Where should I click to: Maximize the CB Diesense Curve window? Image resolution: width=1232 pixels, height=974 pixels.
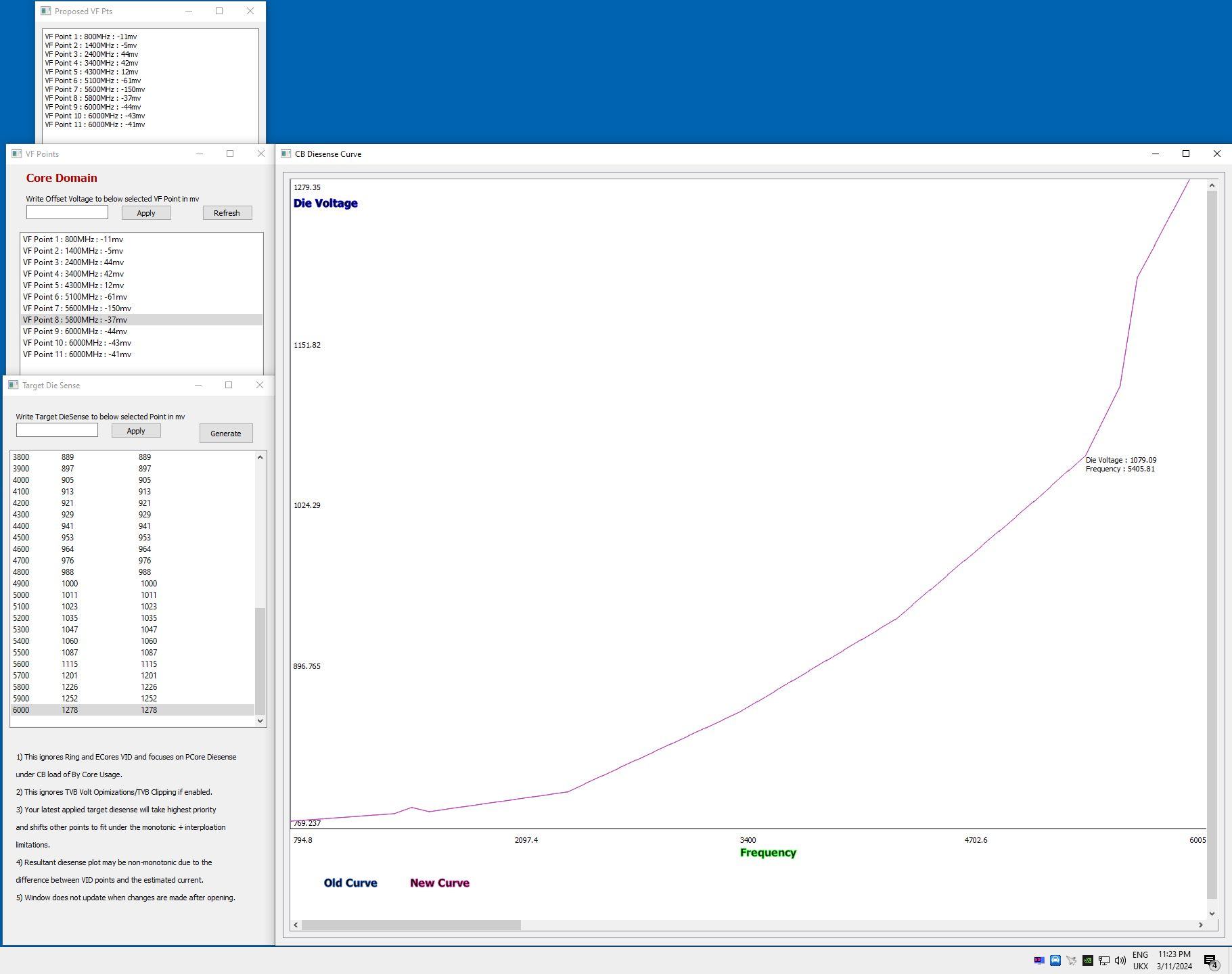1186,154
